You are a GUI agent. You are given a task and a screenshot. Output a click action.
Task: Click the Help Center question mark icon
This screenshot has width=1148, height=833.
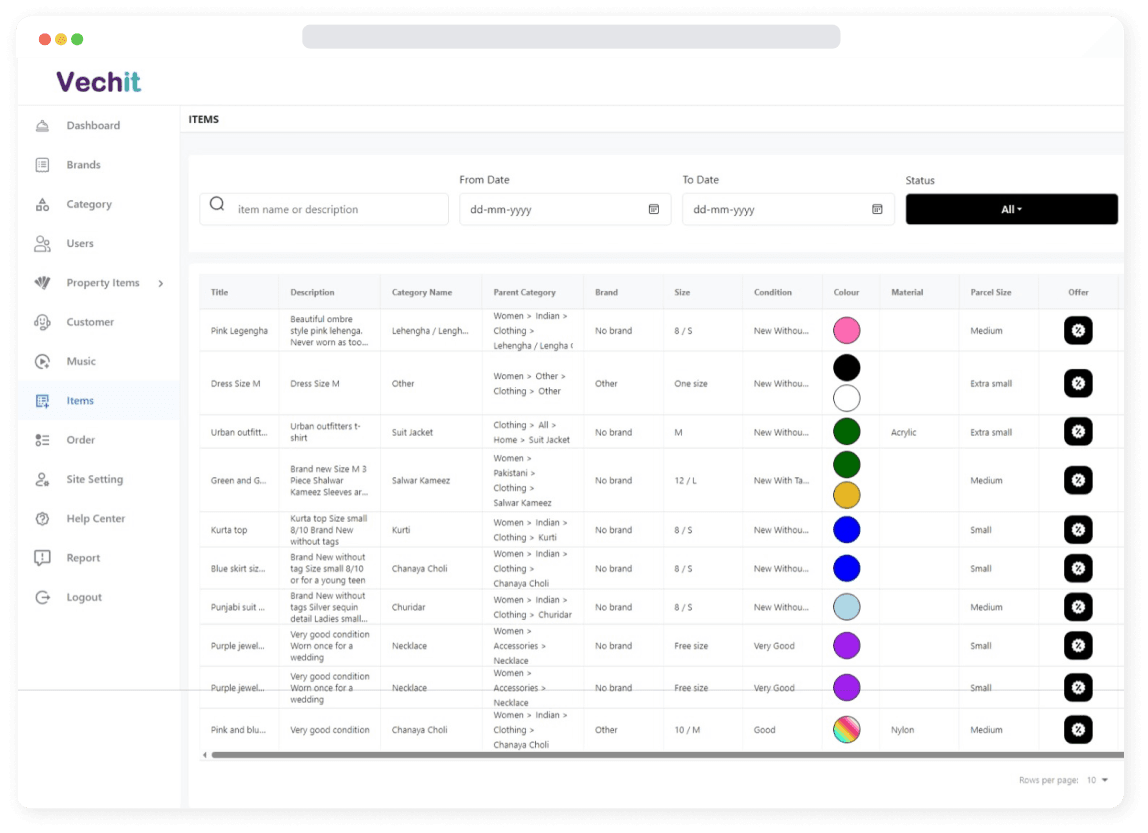coord(42,519)
